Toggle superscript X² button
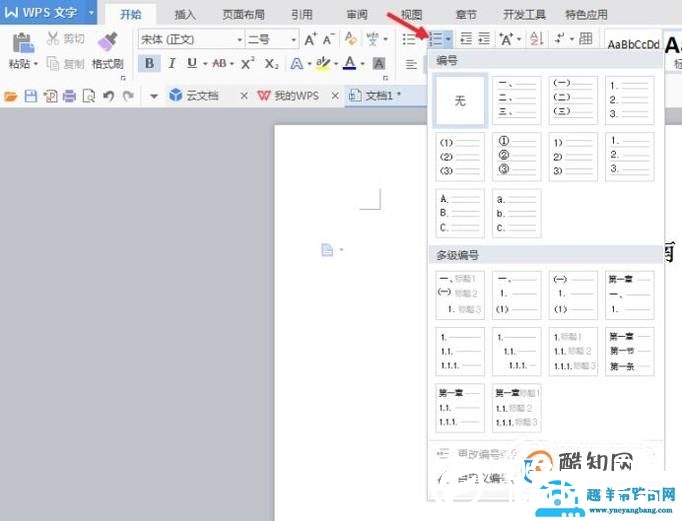Image resolution: width=682 pixels, height=521 pixels. pos(247,63)
